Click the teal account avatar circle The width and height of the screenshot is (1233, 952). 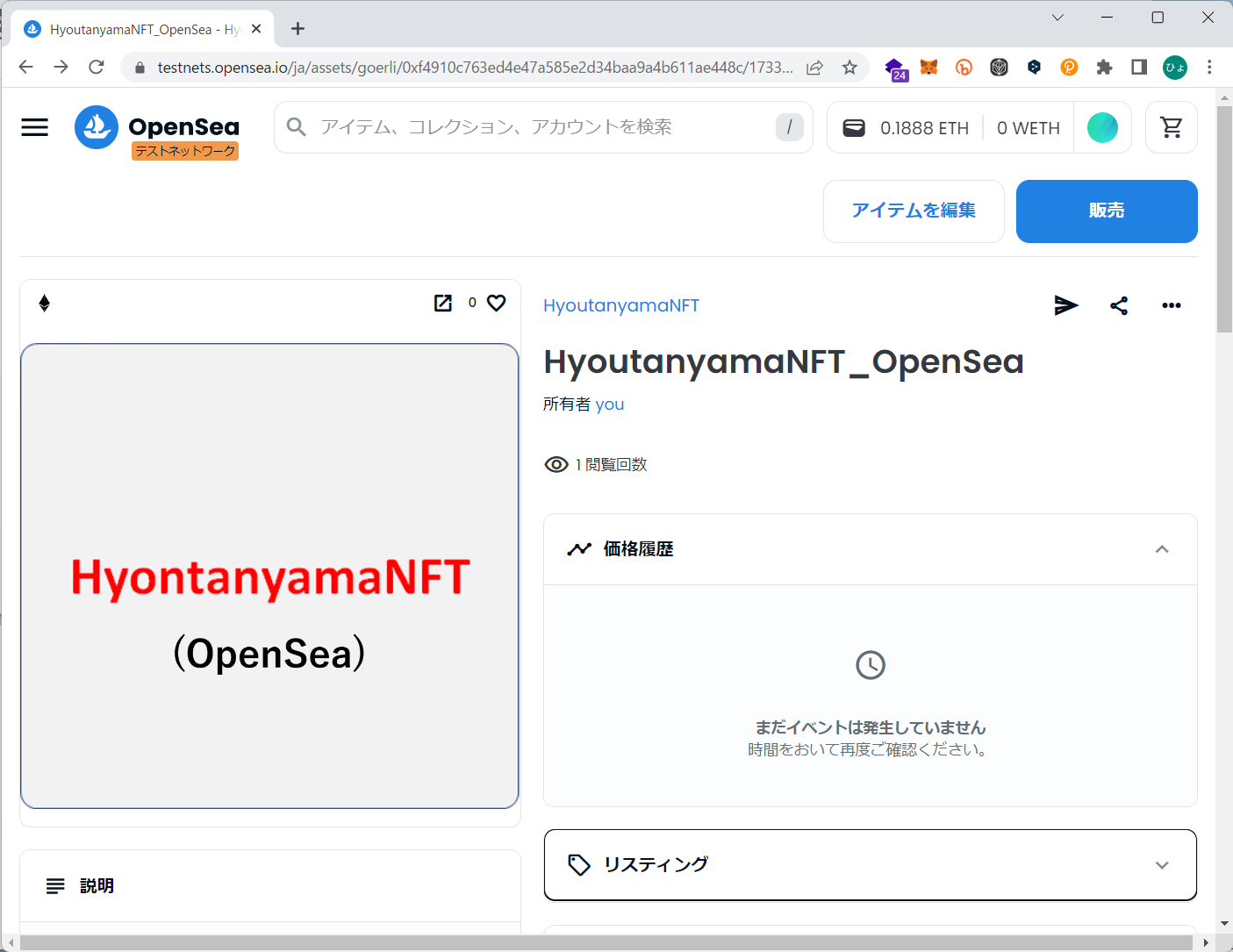[1102, 128]
